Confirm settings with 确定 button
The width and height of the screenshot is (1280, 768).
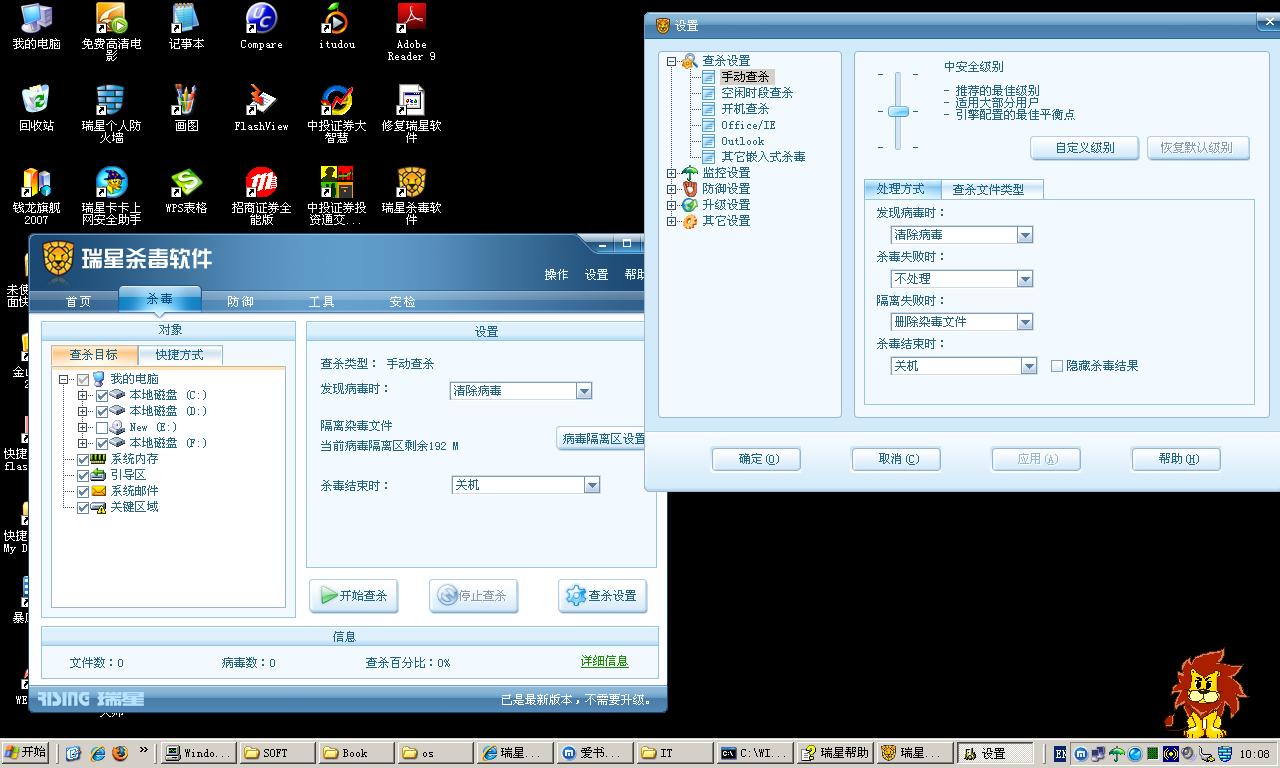point(757,459)
